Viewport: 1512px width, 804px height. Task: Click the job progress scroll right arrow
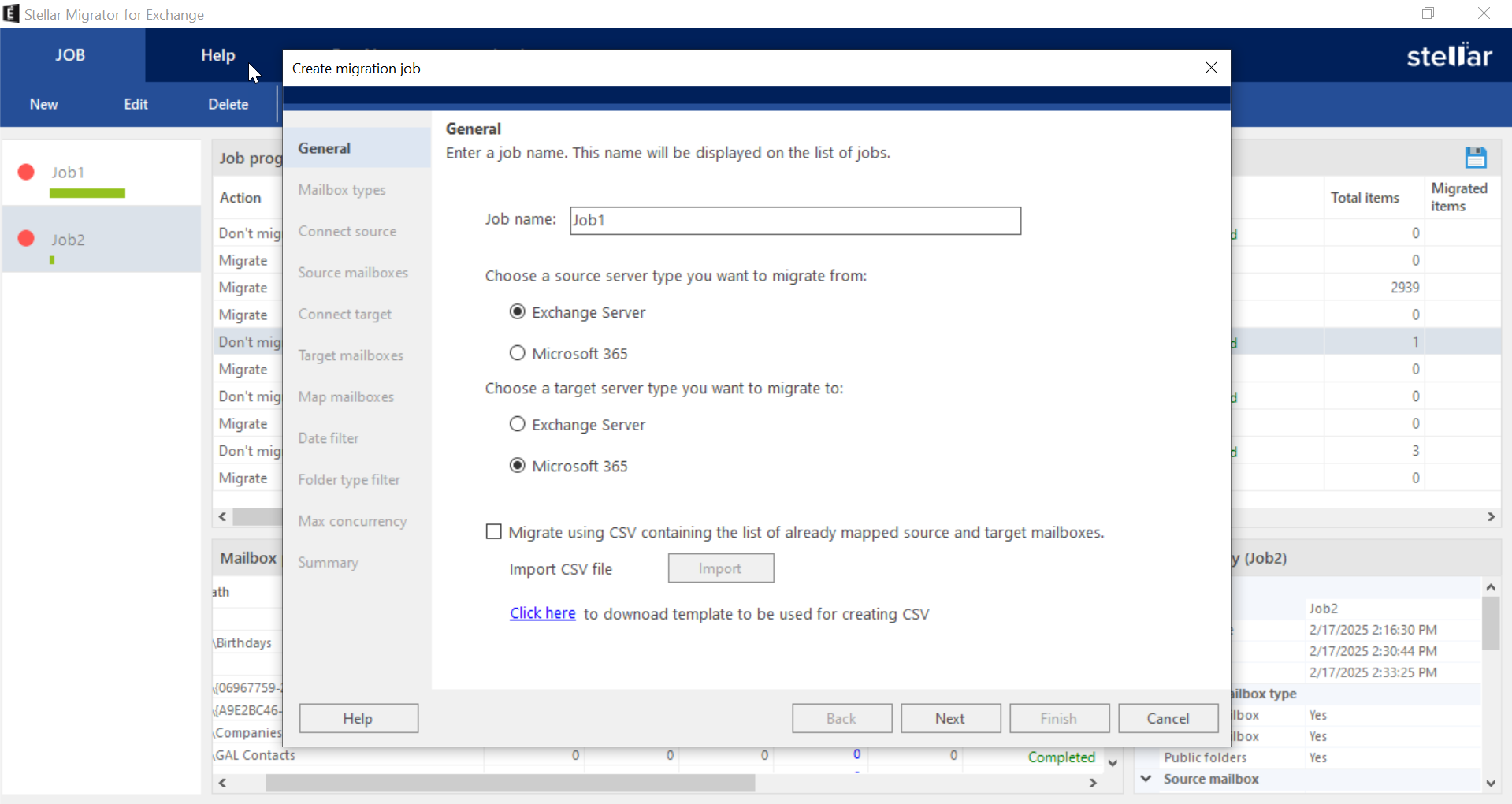[1491, 517]
